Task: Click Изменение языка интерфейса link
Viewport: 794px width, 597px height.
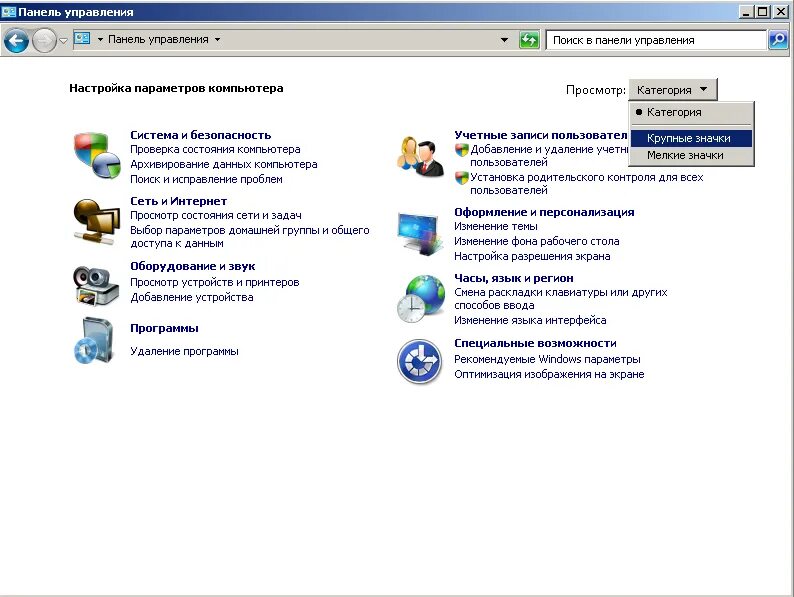Action: pyautogui.click(x=530, y=321)
